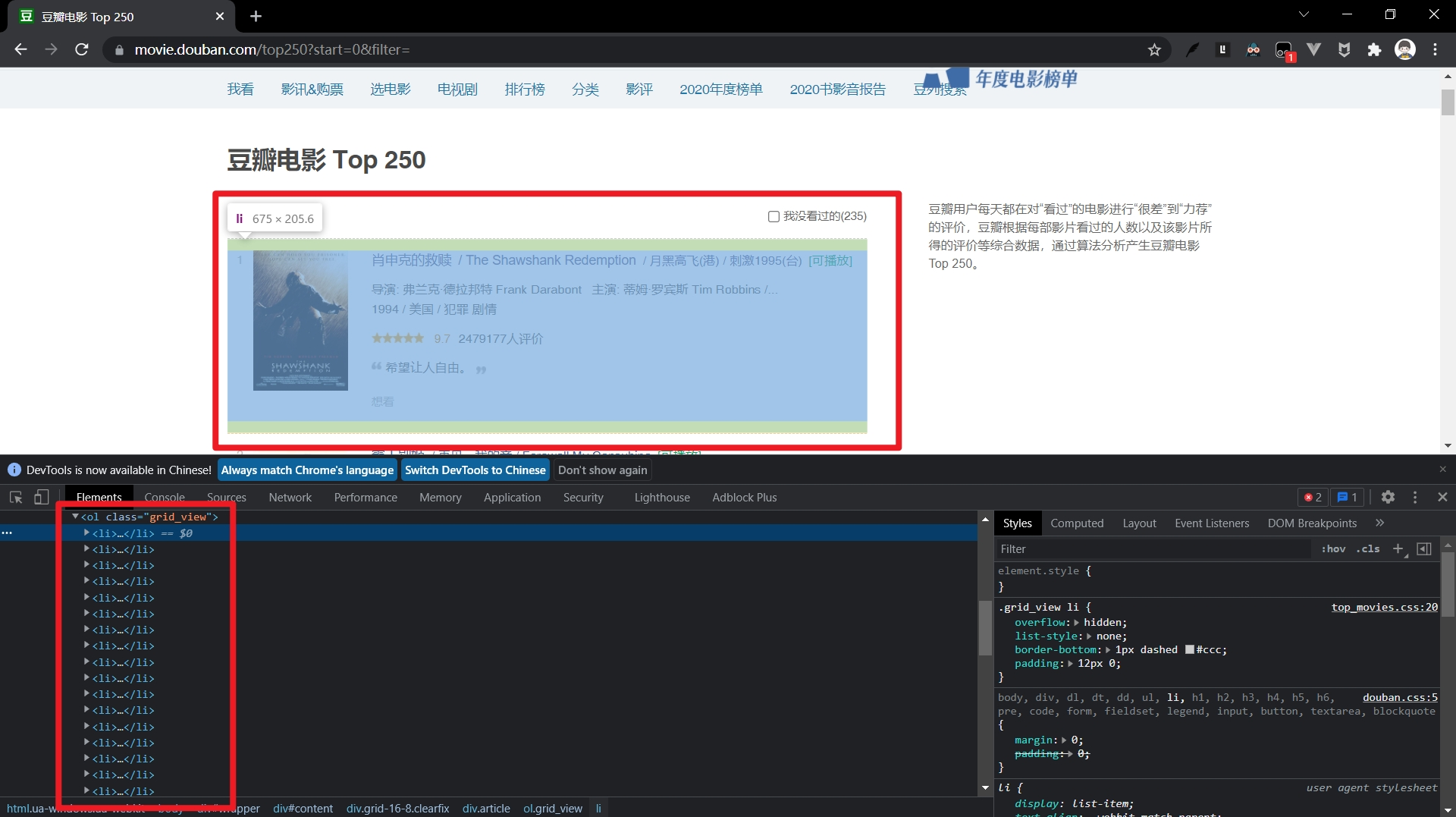Click the 选电影 navigation link

(391, 90)
